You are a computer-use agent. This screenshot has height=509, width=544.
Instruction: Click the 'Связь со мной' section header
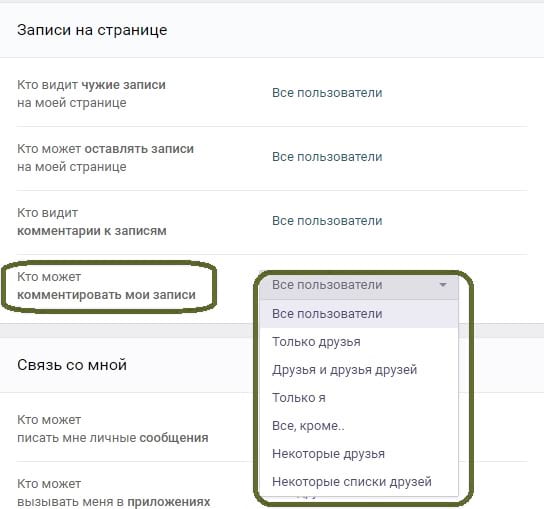(x=72, y=365)
